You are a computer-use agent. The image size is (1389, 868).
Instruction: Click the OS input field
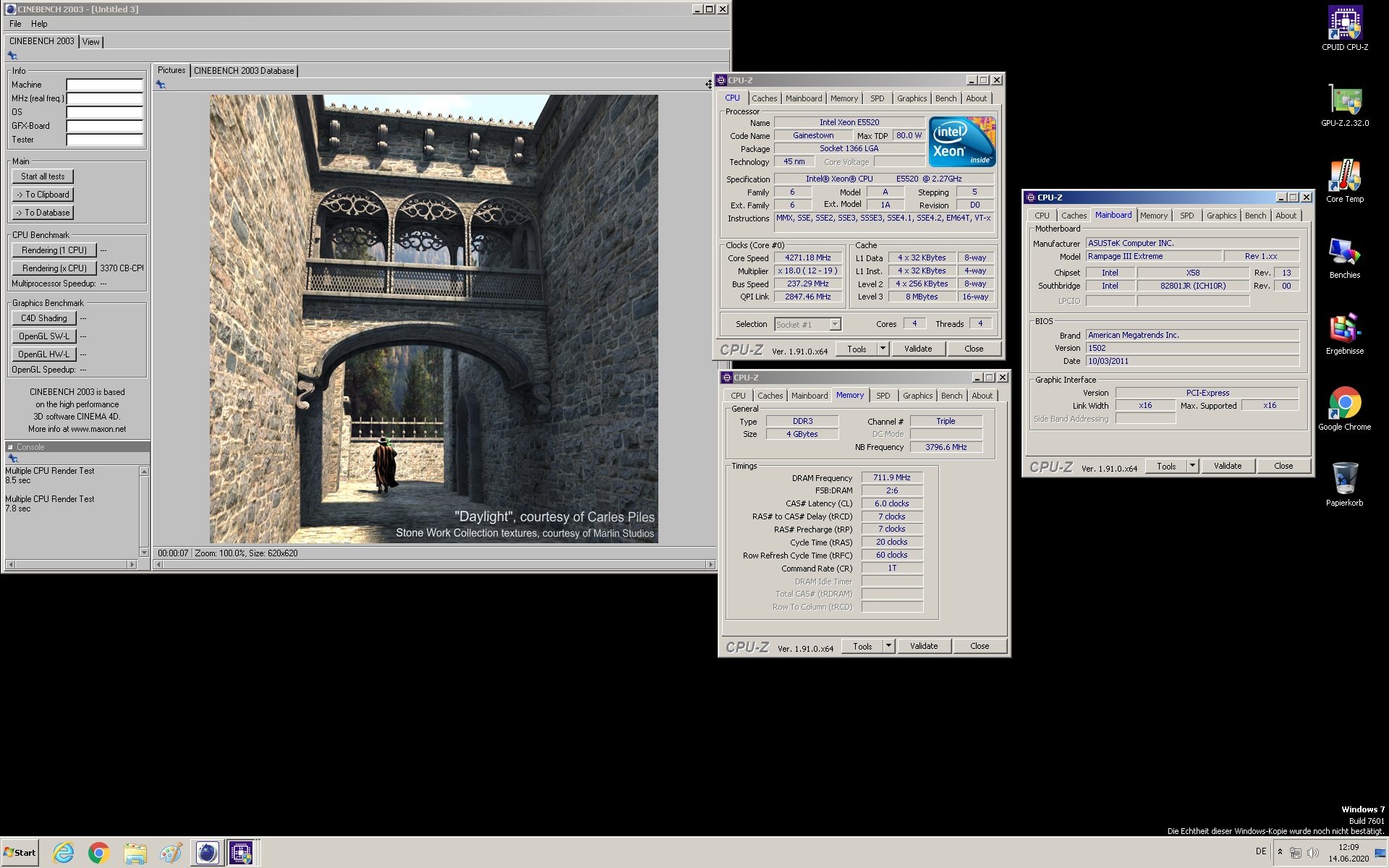[x=105, y=112]
